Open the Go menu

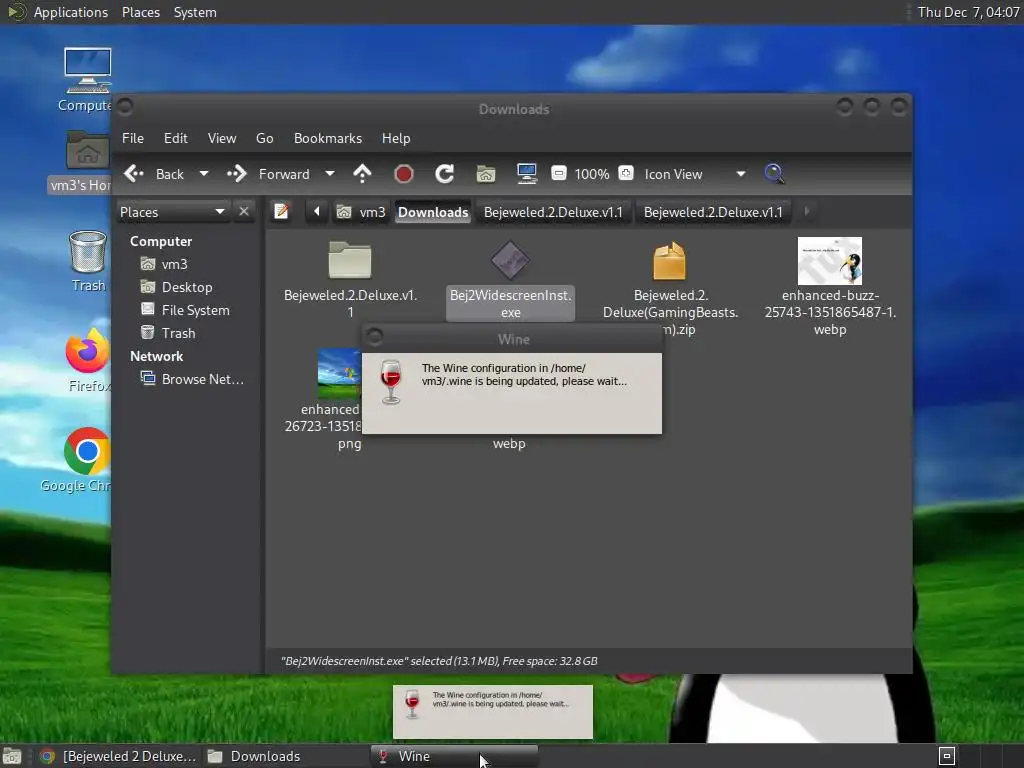(264, 138)
